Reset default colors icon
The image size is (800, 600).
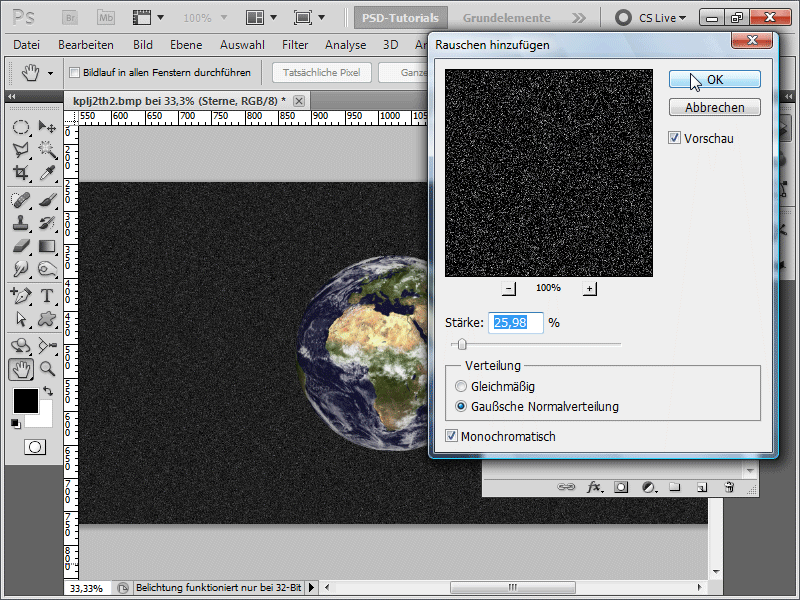click(16, 423)
